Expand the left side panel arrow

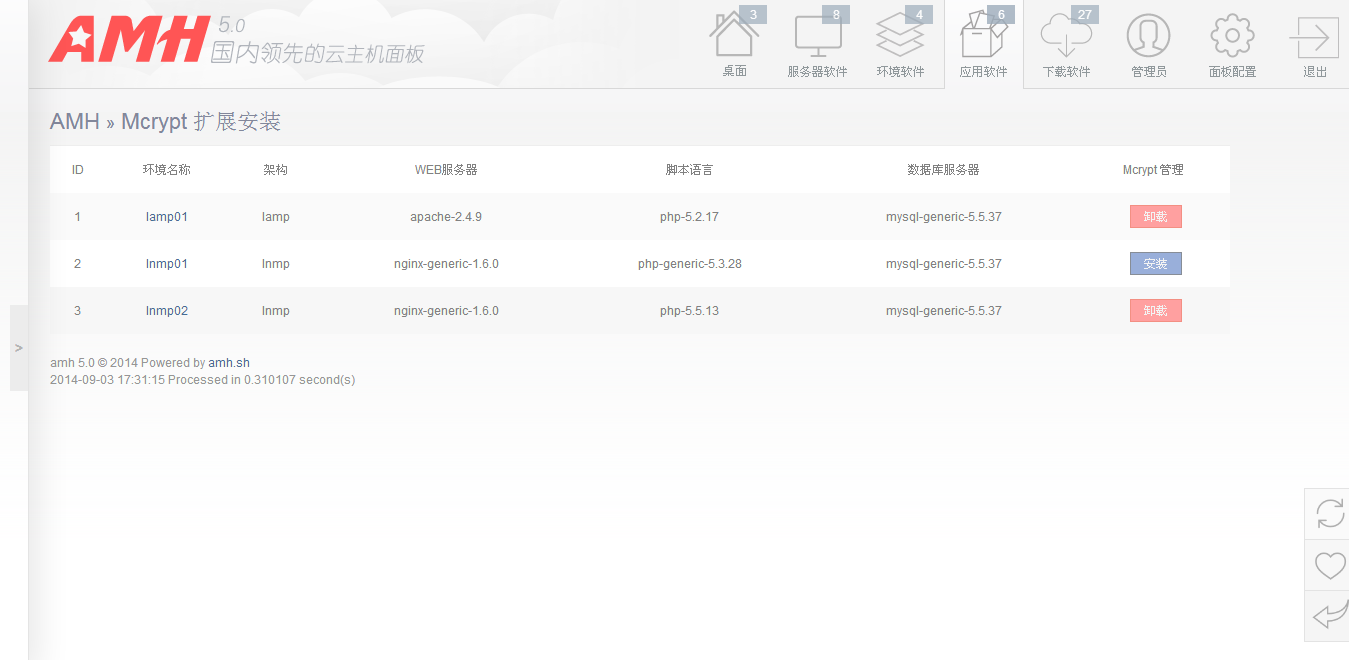pyautogui.click(x=19, y=348)
